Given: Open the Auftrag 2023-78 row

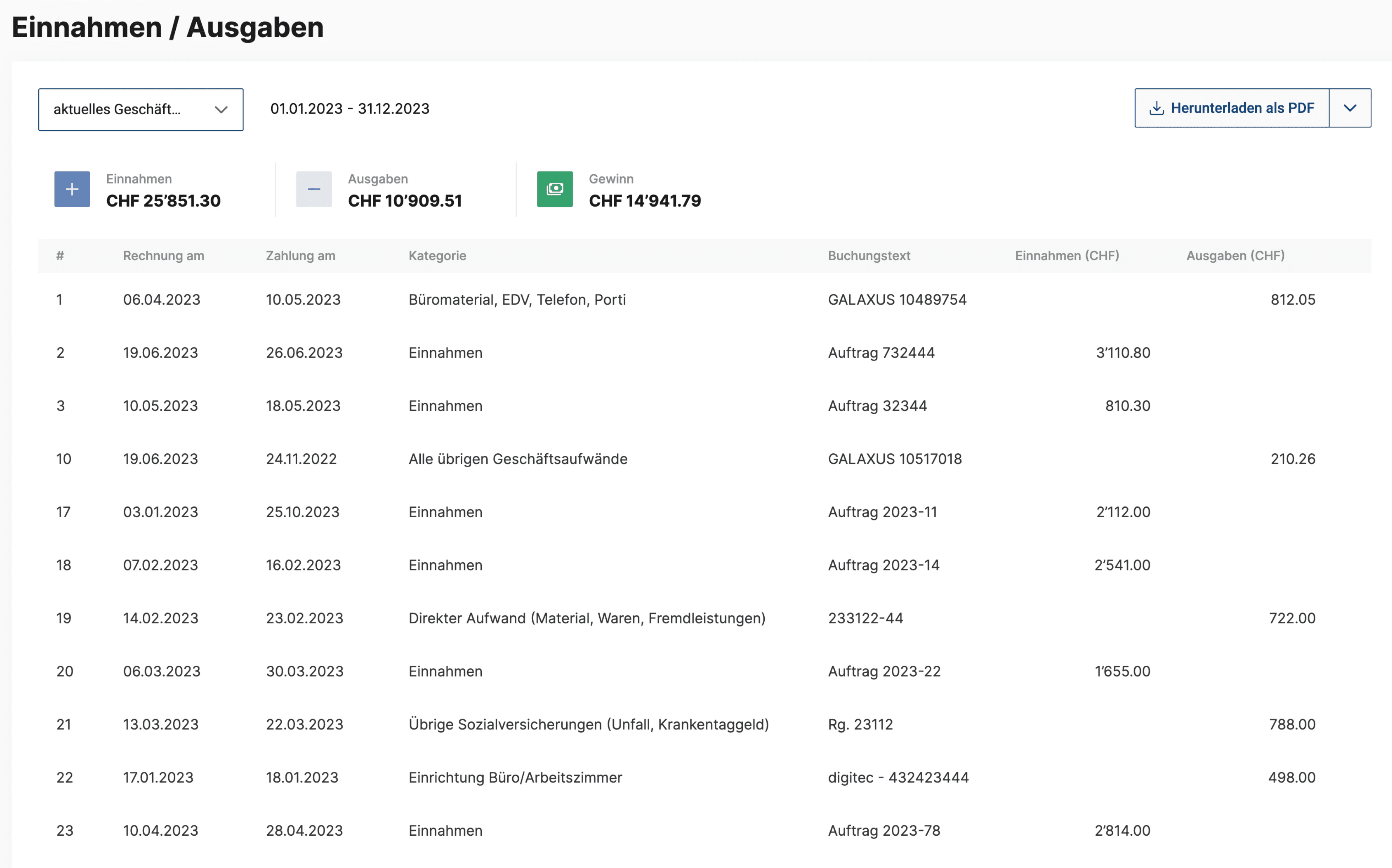Looking at the screenshot, I should (x=704, y=831).
